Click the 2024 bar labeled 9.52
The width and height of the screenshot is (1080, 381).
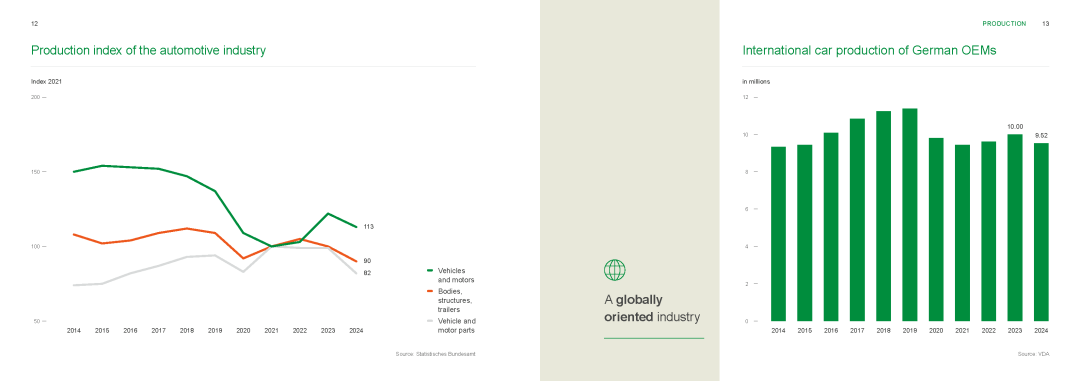coord(1041,232)
